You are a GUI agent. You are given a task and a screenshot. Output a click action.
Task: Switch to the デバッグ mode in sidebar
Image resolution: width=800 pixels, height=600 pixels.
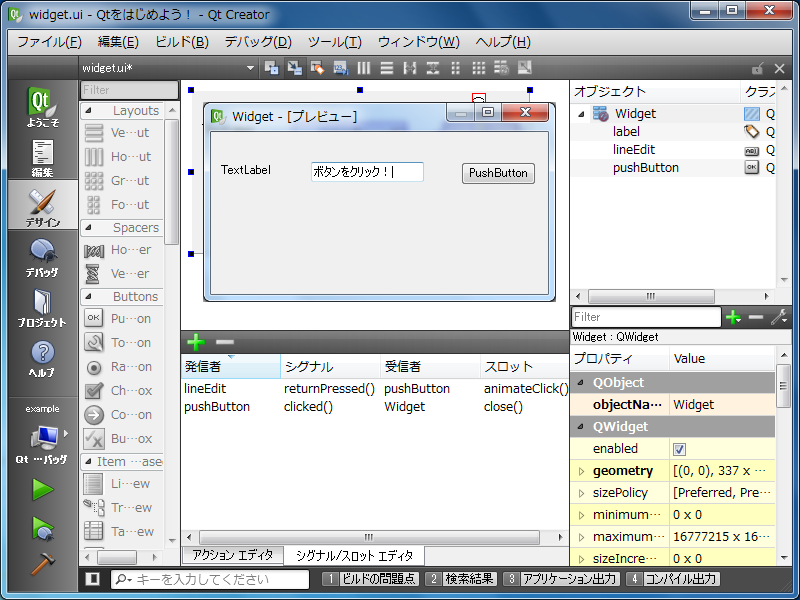click(42, 258)
